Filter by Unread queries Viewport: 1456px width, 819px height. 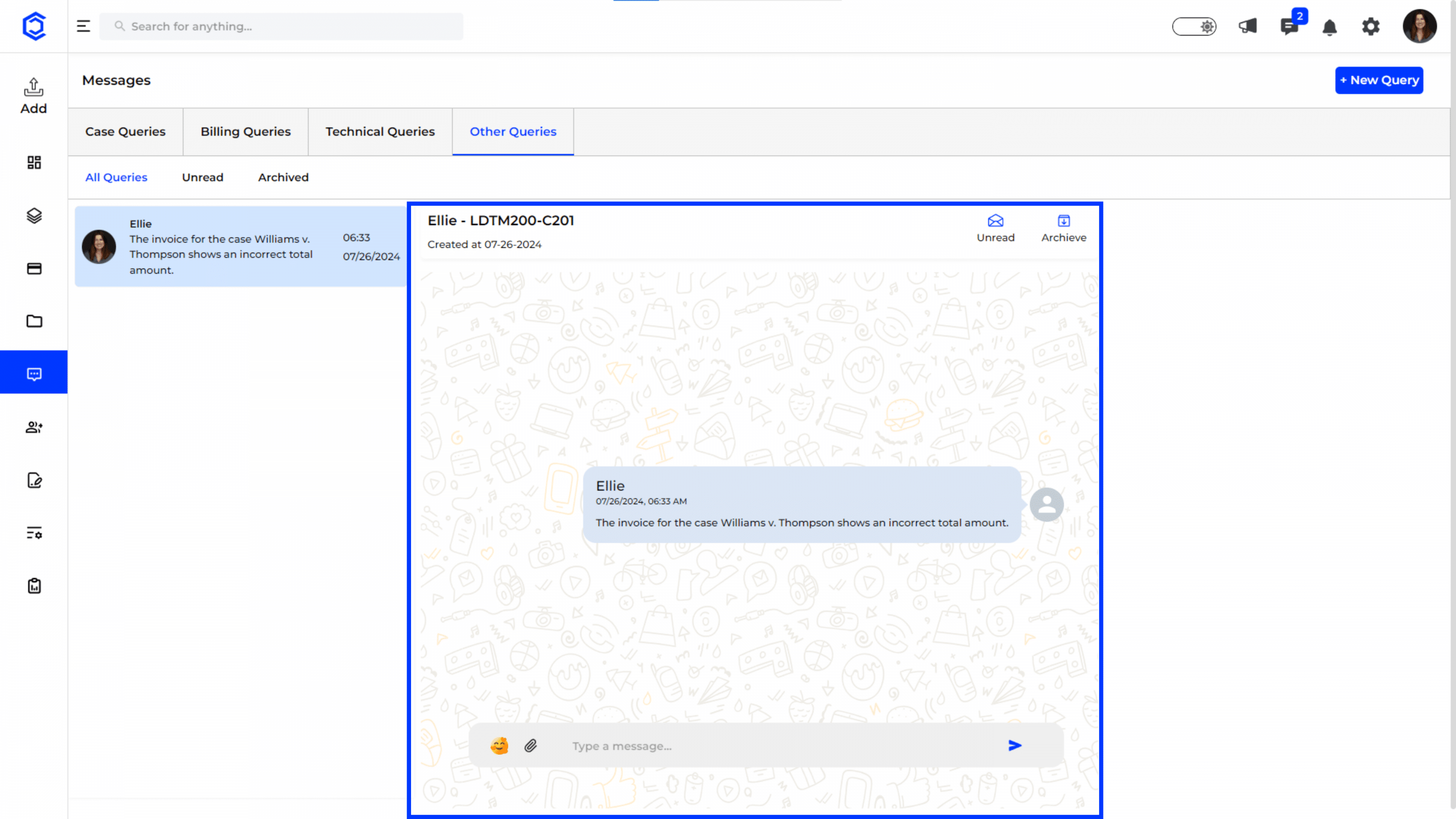pos(203,177)
